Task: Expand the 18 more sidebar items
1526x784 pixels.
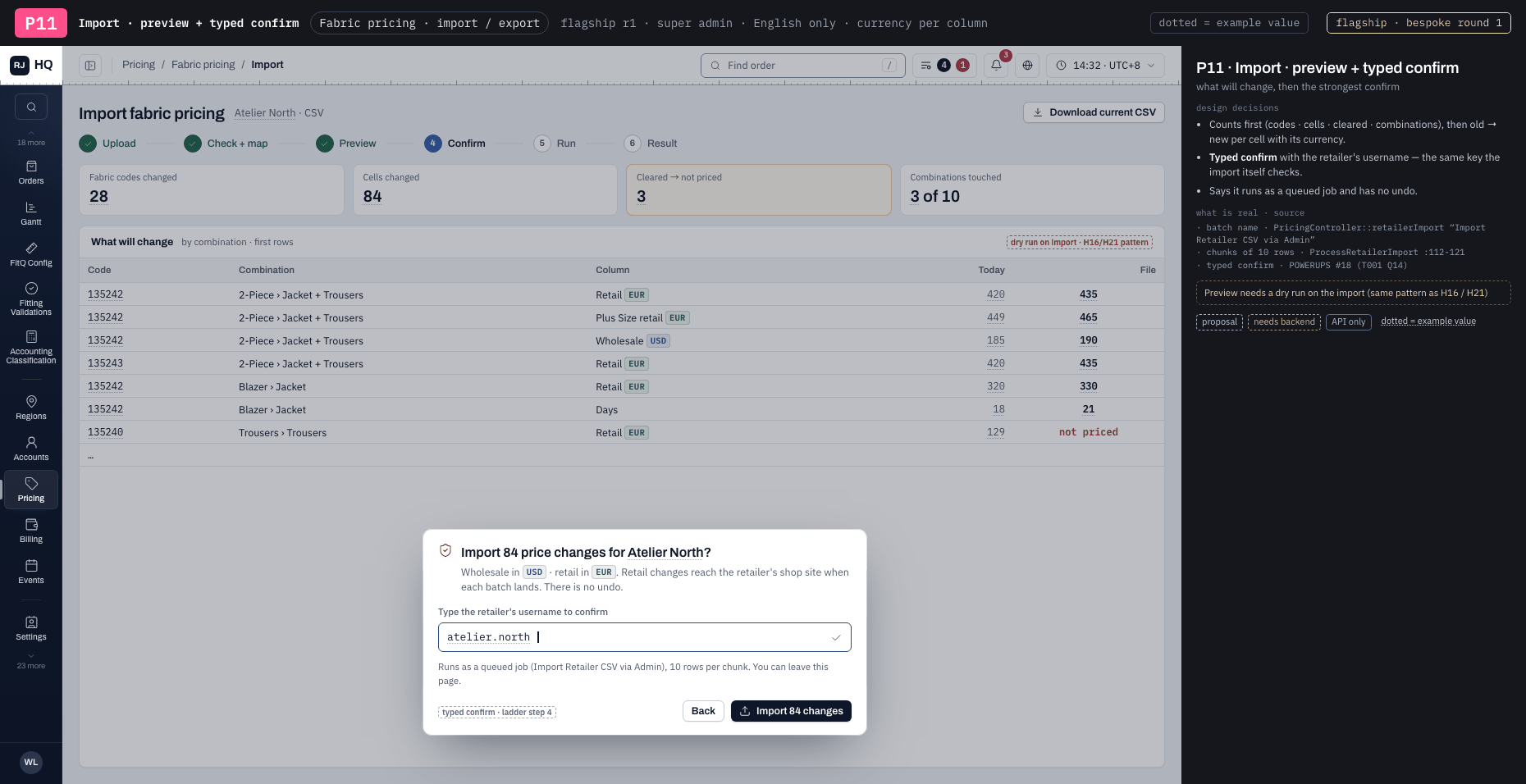Action: [31, 139]
